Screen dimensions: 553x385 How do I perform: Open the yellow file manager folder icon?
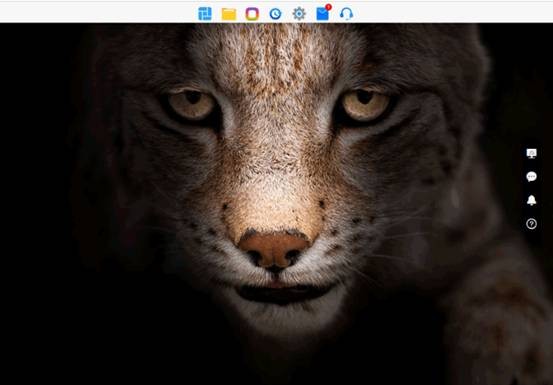point(229,14)
